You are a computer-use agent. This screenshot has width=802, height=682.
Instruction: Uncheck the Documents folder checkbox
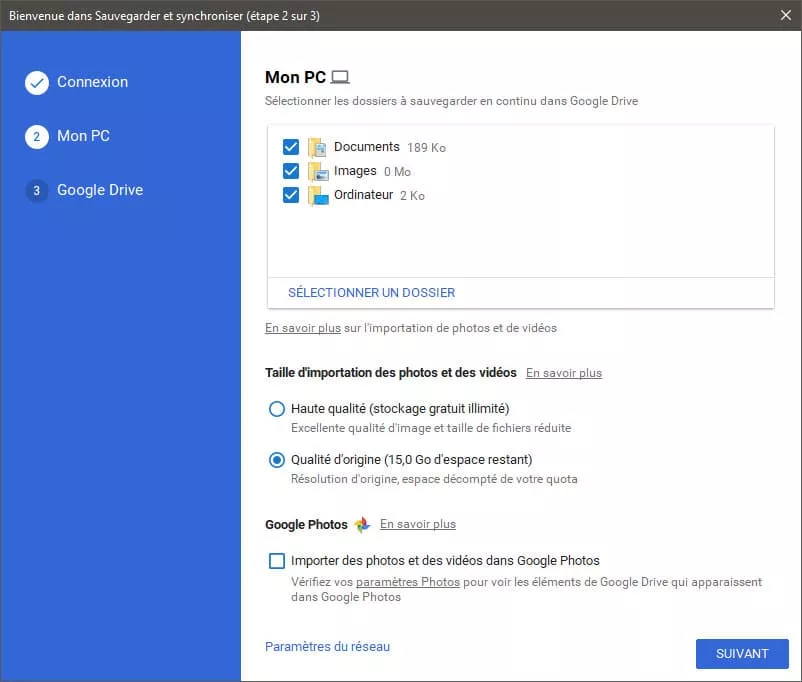pyautogui.click(x=291, y=147)
